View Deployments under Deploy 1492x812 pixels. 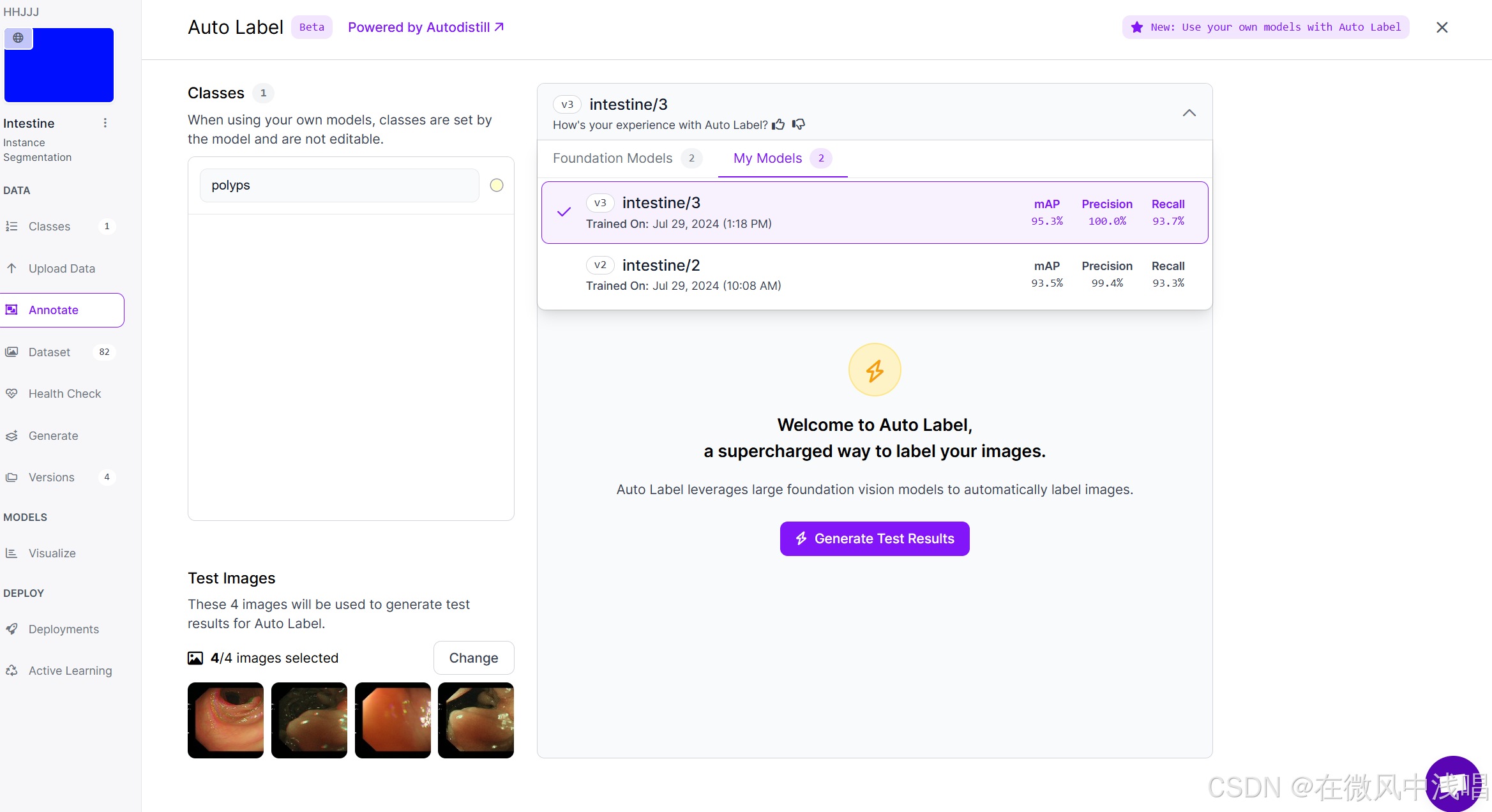point(63,629)
